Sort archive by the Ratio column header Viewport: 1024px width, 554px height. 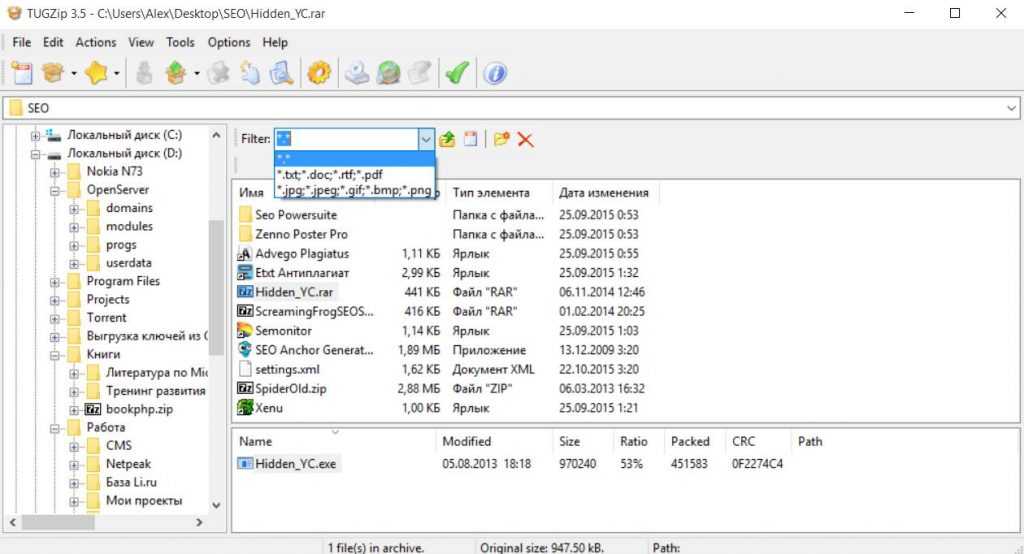[633, 441]
